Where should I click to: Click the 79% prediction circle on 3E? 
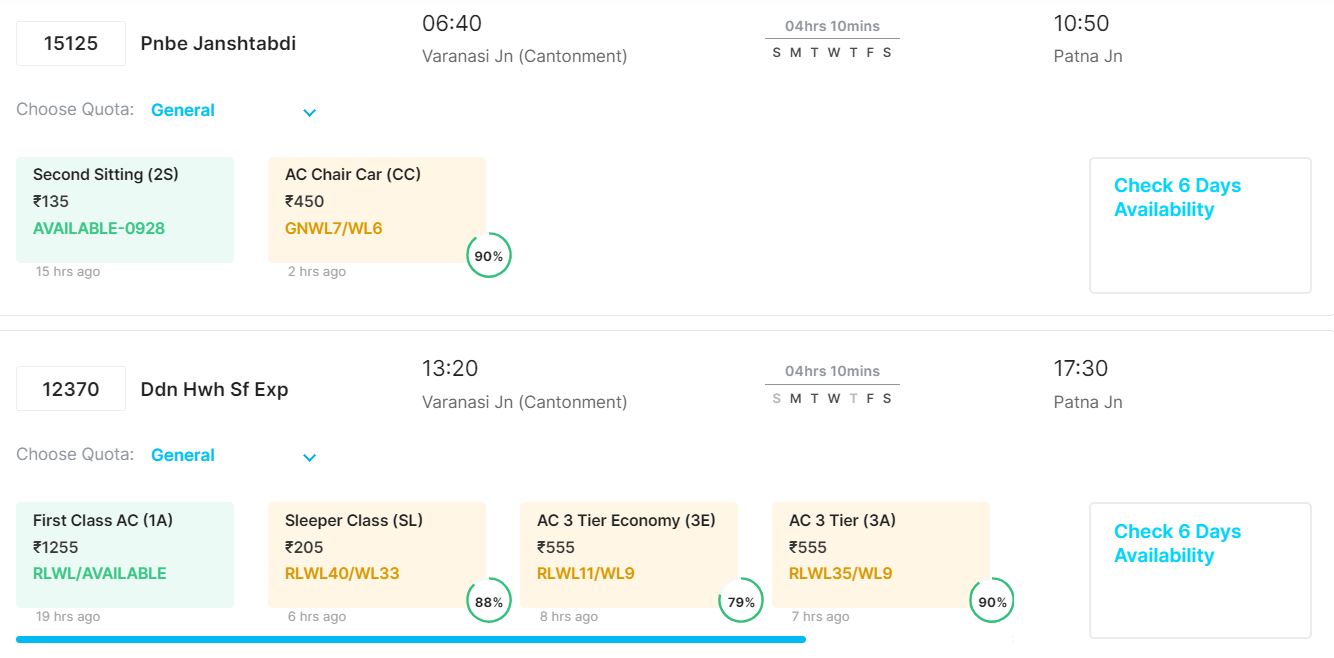[741, 601]
